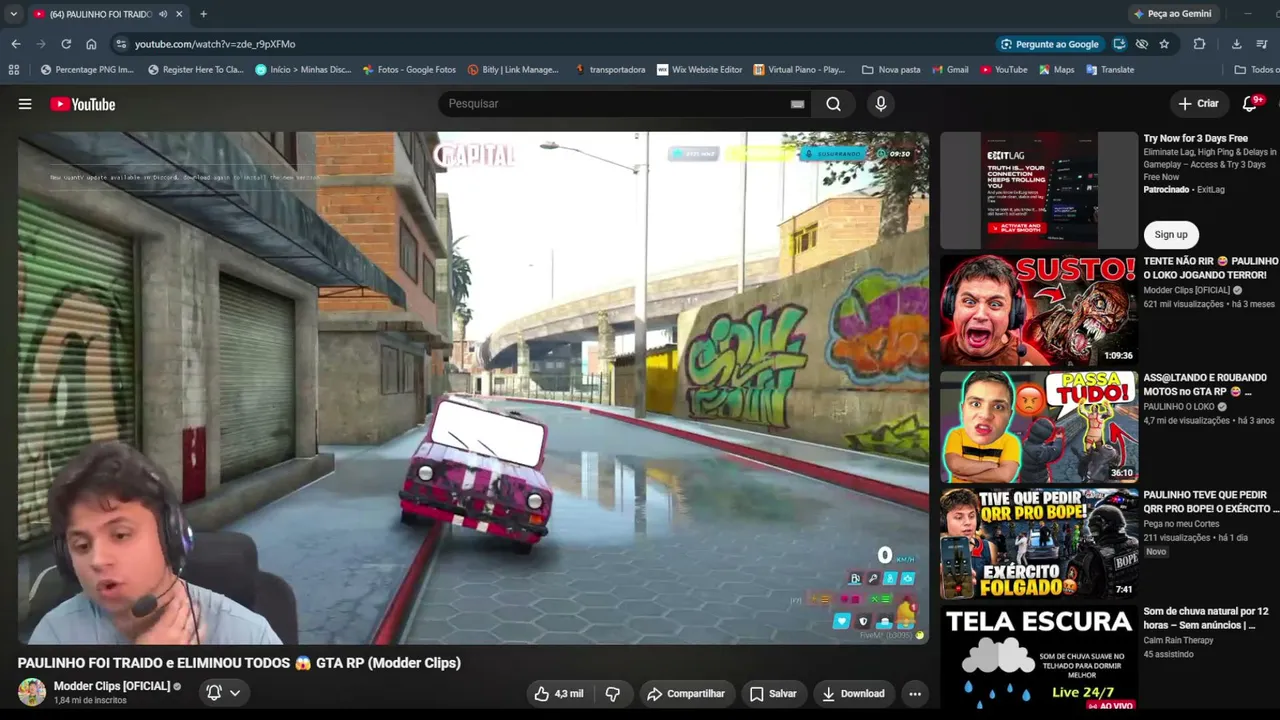The height and width of the screenshot is (720, 1280).
Task: Share the video with Compartilhar
Action: (686, 694)
